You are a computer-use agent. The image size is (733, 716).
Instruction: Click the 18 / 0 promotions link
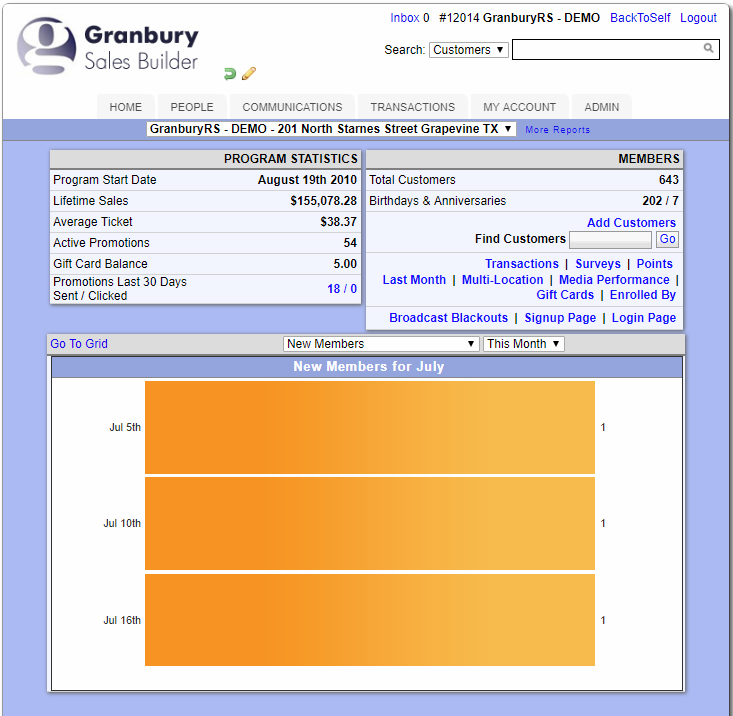342,289
